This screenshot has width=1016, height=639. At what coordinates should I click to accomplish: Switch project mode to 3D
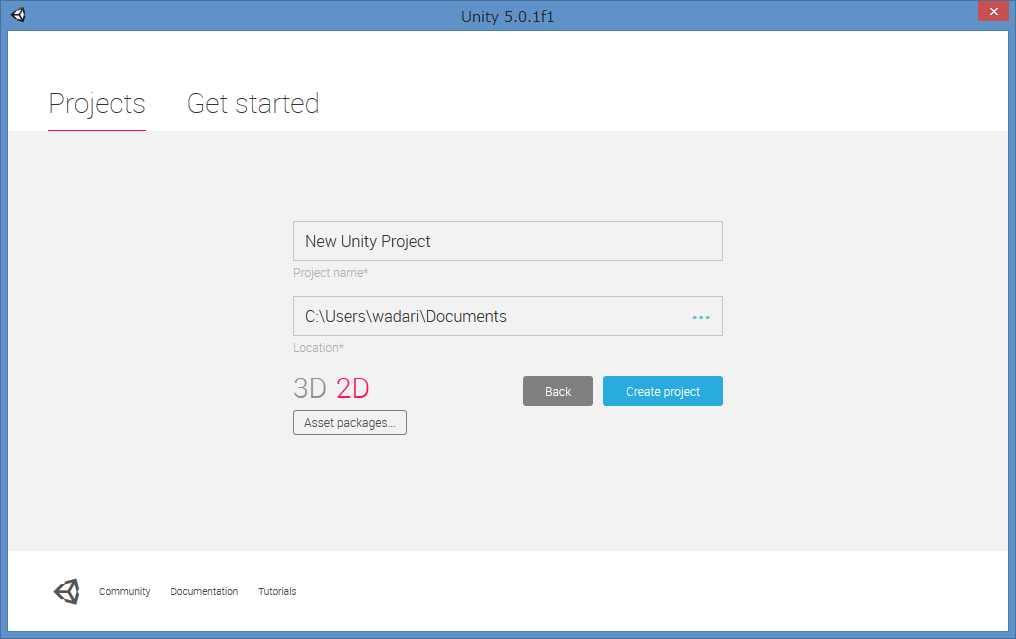(310, 389)
